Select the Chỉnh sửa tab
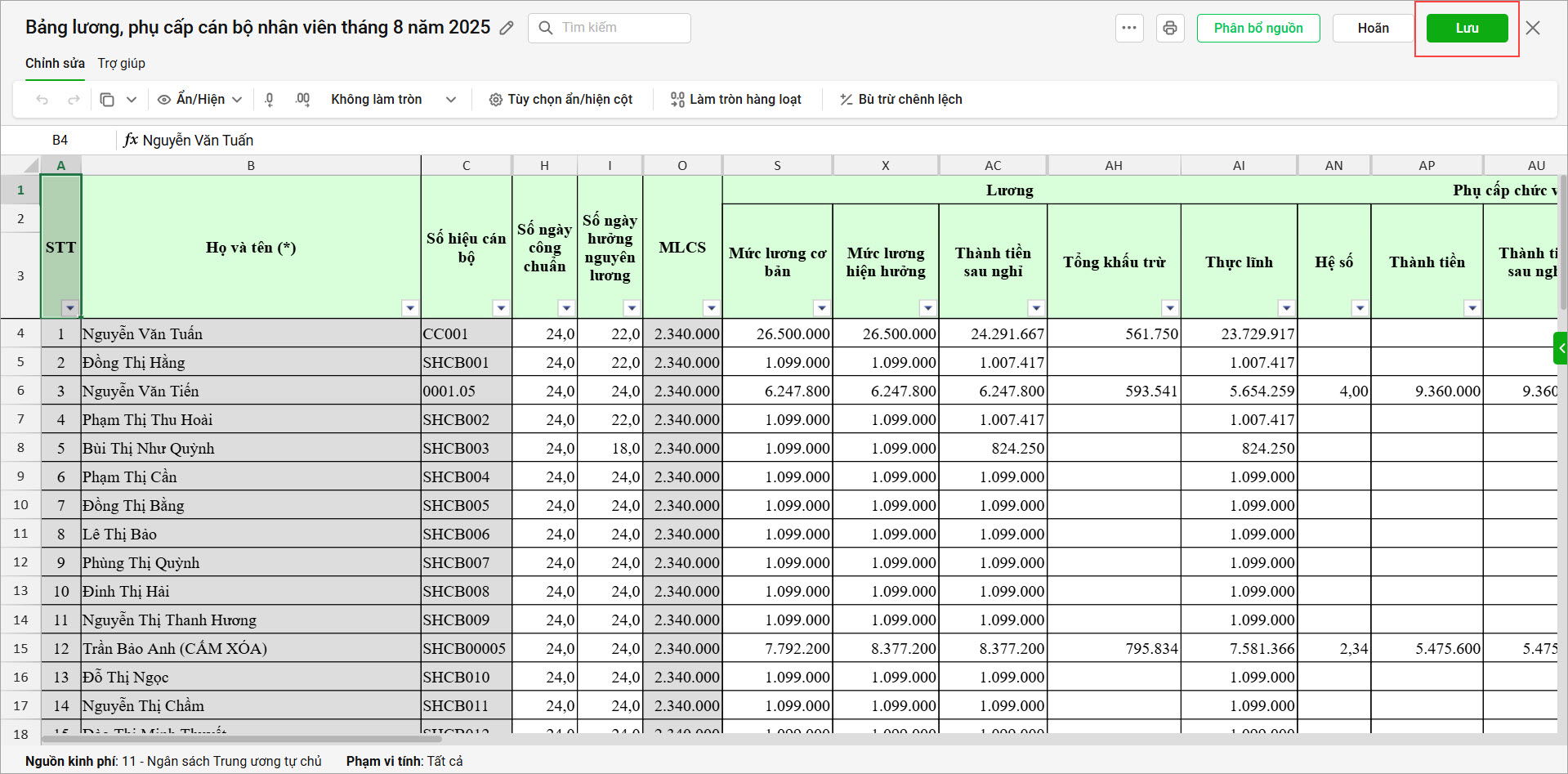1568x774 pixels. coord(55,64)
